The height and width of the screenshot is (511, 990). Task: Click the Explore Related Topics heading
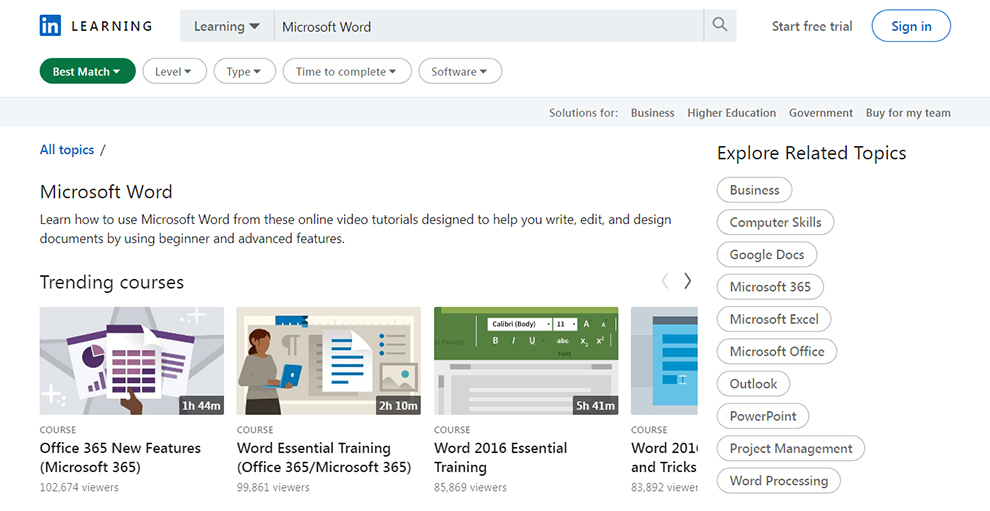point(811,153)
